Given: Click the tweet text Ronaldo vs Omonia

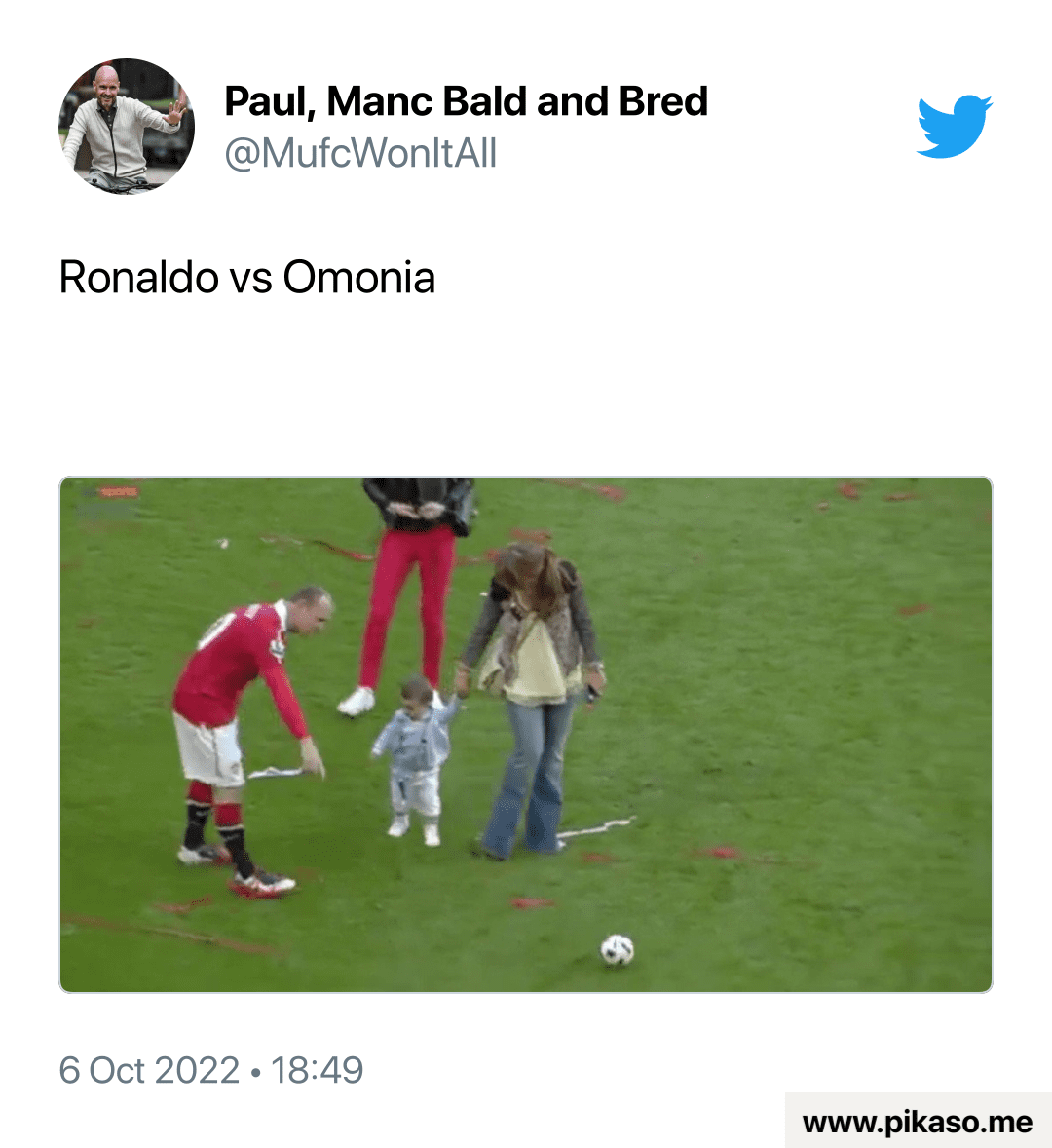Looking at the screenshot, I should [247, 278].
